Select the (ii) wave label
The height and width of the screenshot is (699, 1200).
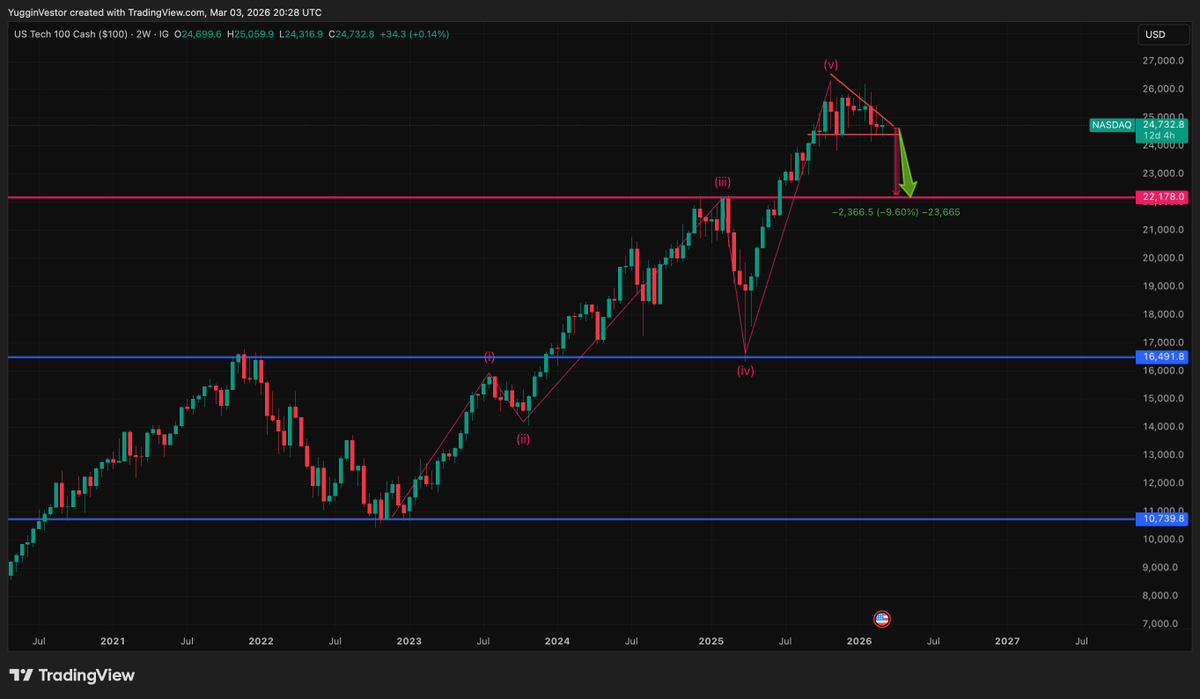coord(523,439)
